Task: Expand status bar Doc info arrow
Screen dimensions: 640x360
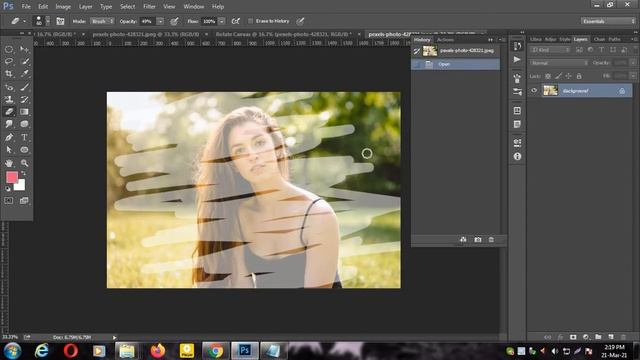Action: coord(114,338)
